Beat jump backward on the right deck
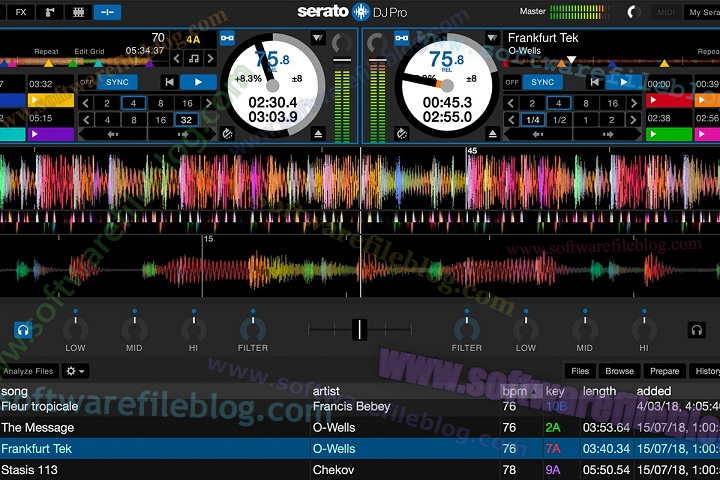The image size is (720, 480). point(538,135)
